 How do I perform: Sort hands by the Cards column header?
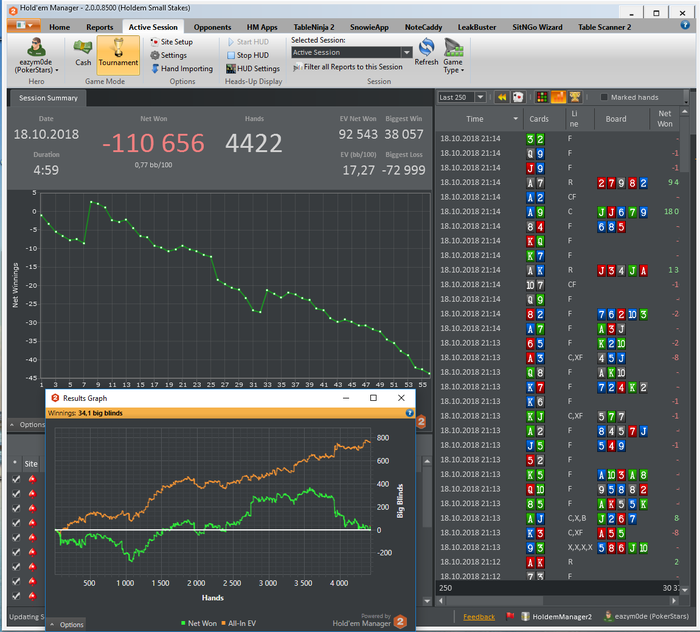coord(539,119)
